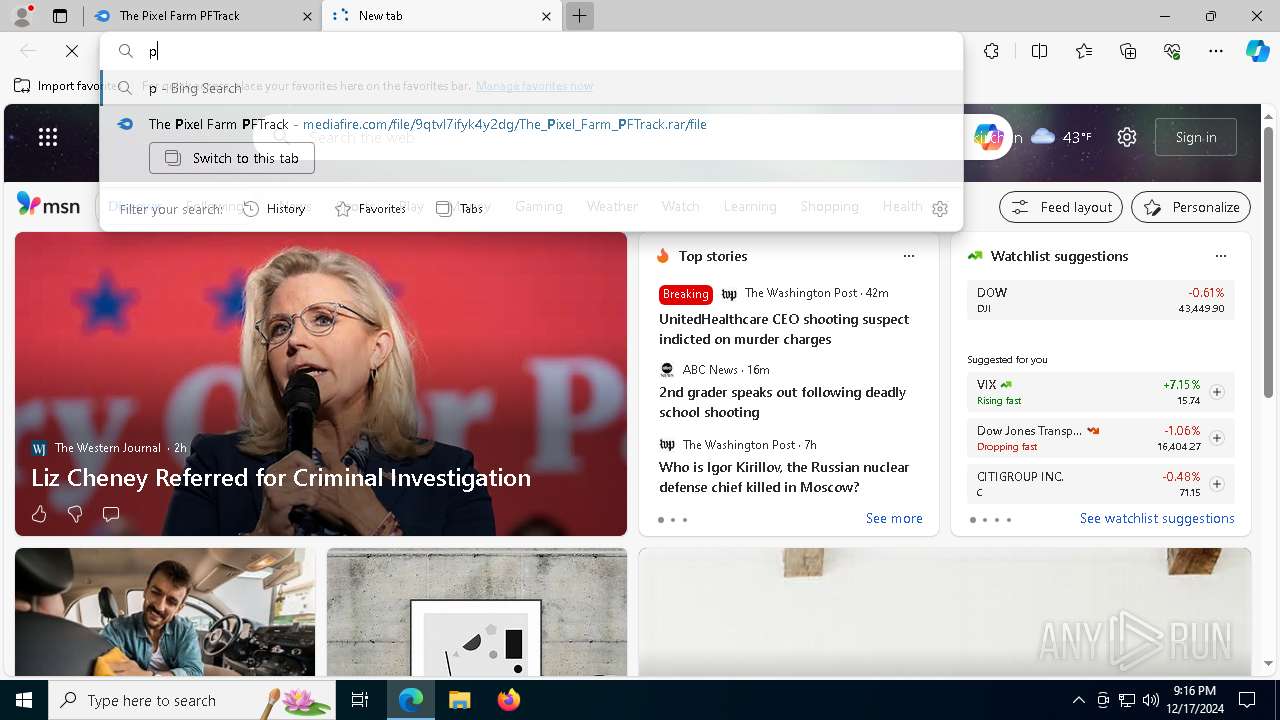Open the tab actions menu icon
Viewport: 1280px width, 720px height.
(60, 16)
